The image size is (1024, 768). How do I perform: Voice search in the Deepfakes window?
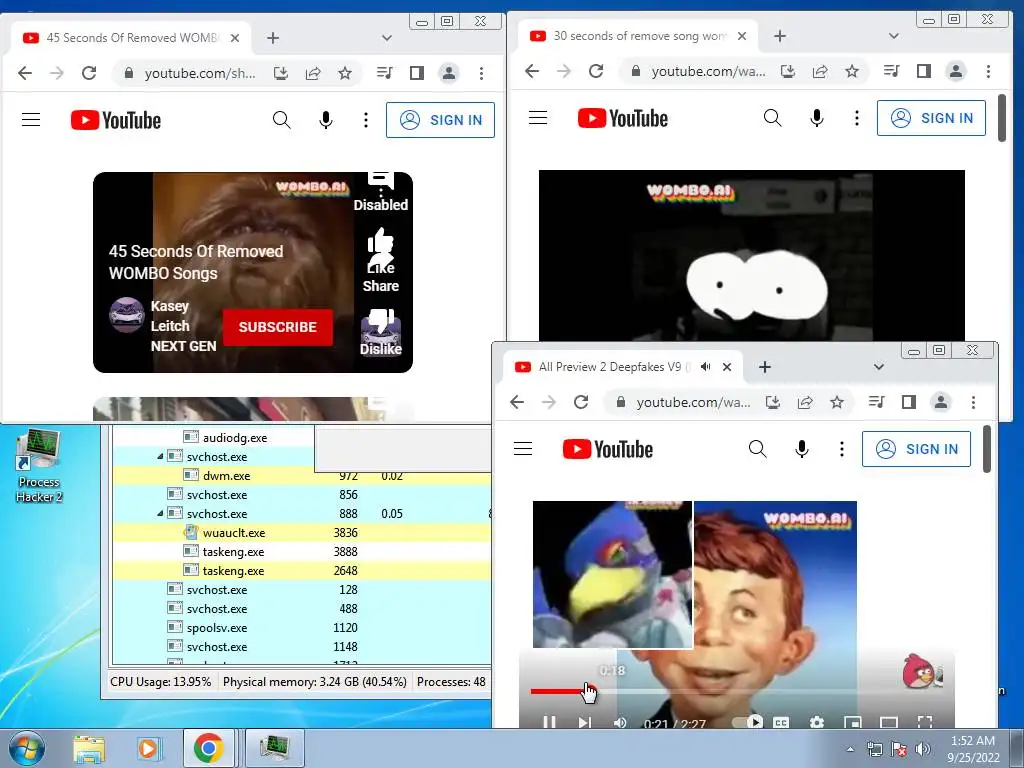[x=802, y=449]
